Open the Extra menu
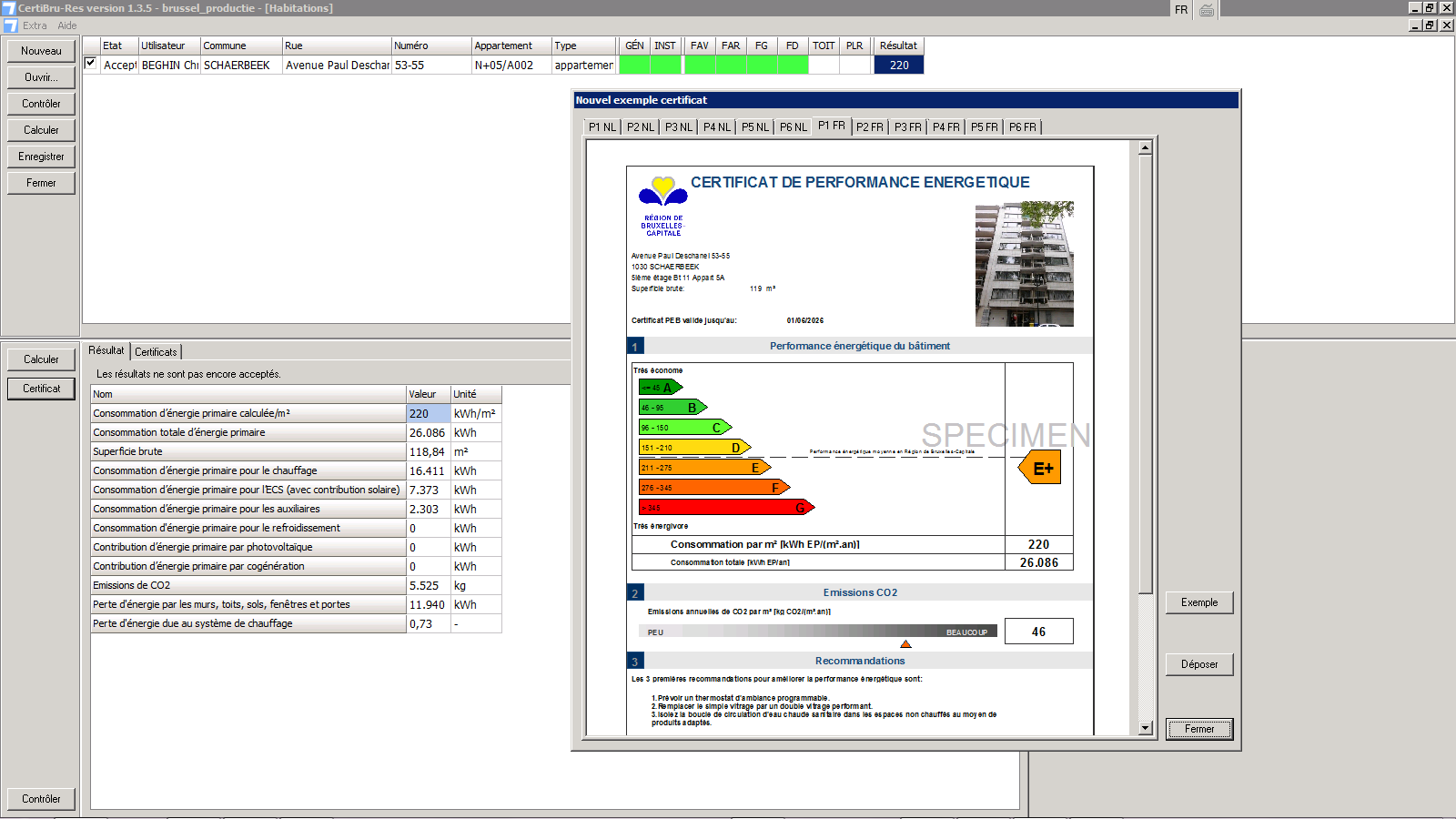The width and height of the screenshot is (1456, 819). (x=35, y=25)
